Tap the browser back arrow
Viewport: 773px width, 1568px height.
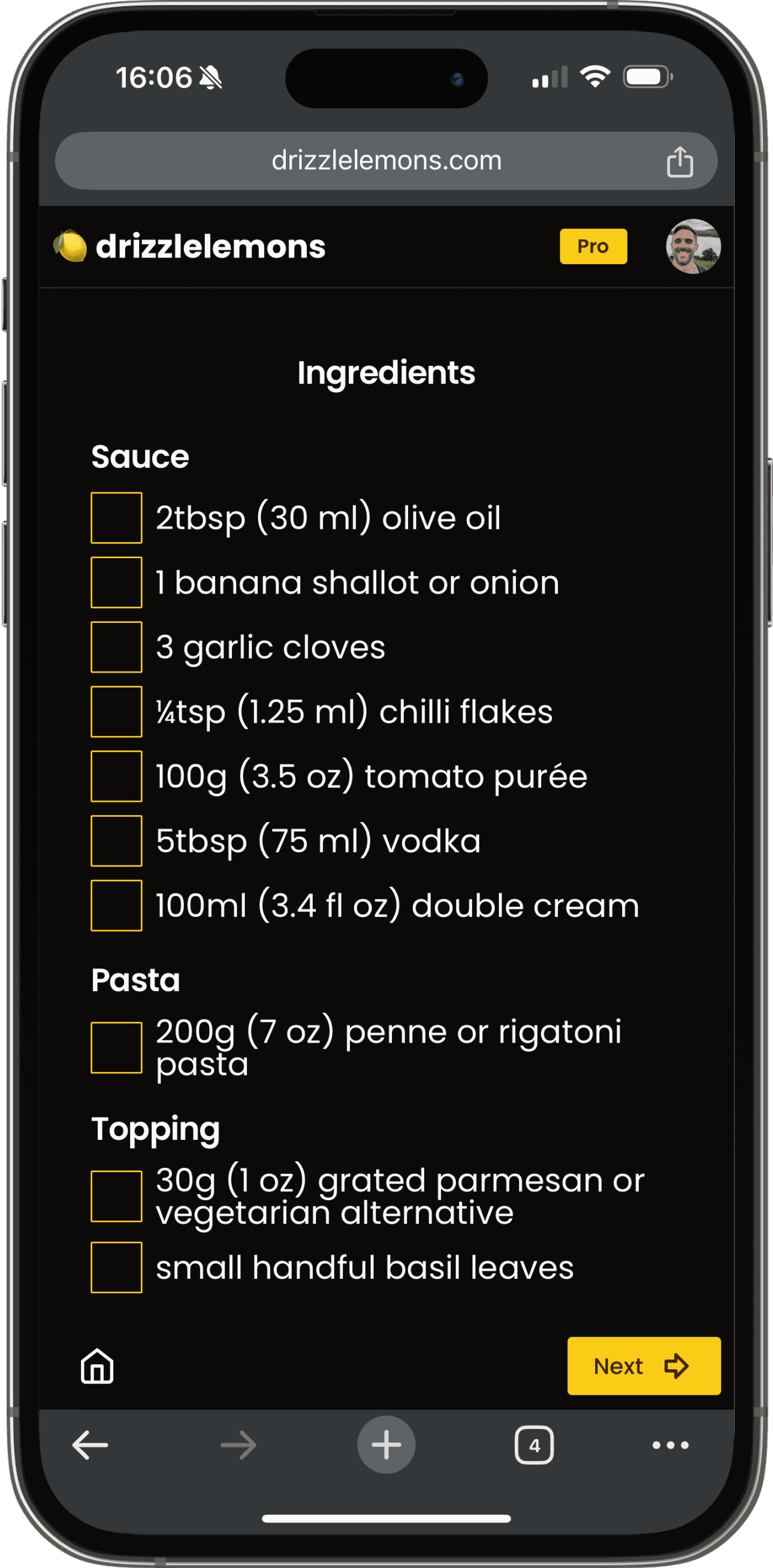[x=90, y=1445]
